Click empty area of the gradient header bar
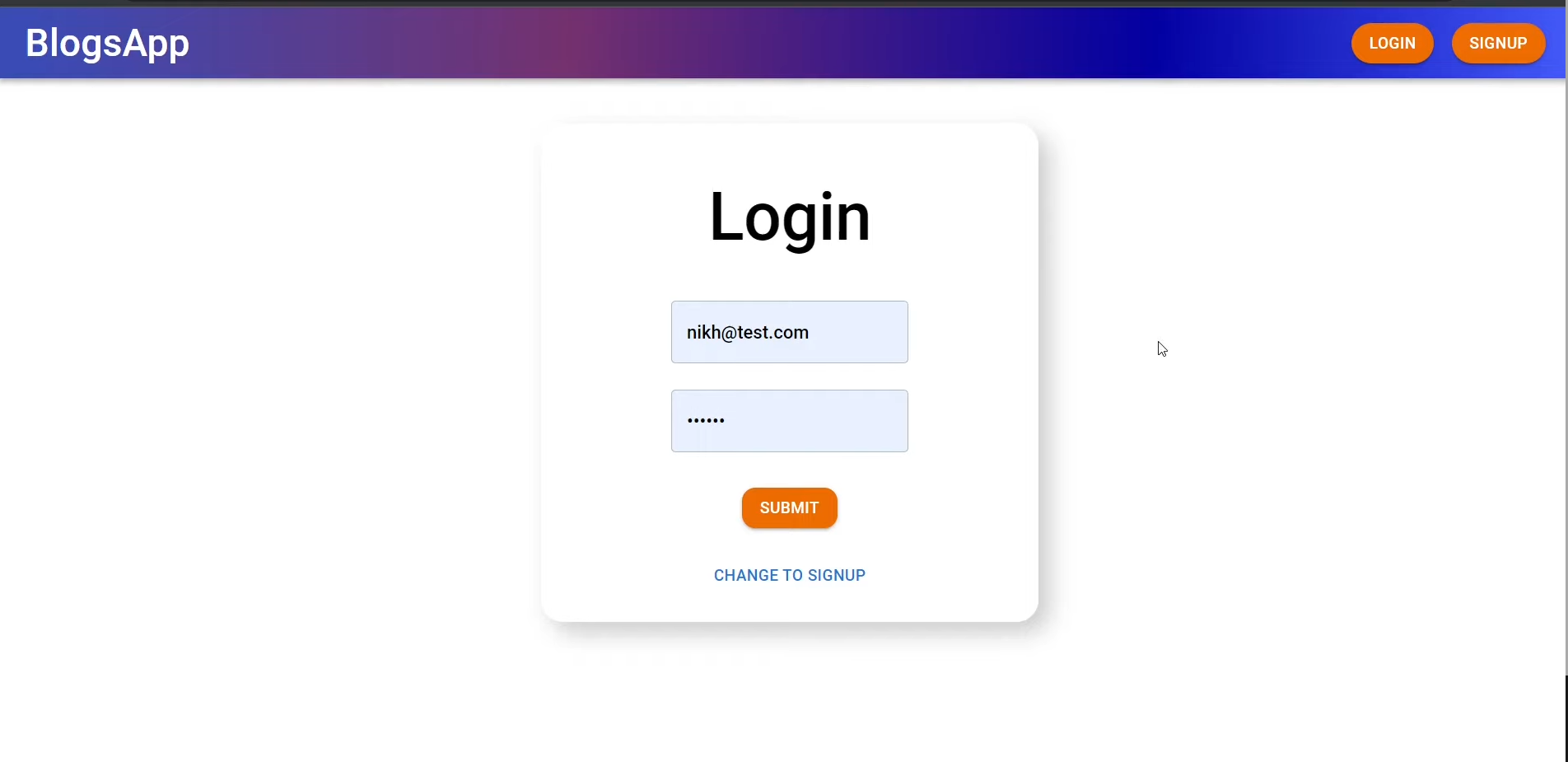Viewport: 1568px width, 762px height. [x=741, y=43]
